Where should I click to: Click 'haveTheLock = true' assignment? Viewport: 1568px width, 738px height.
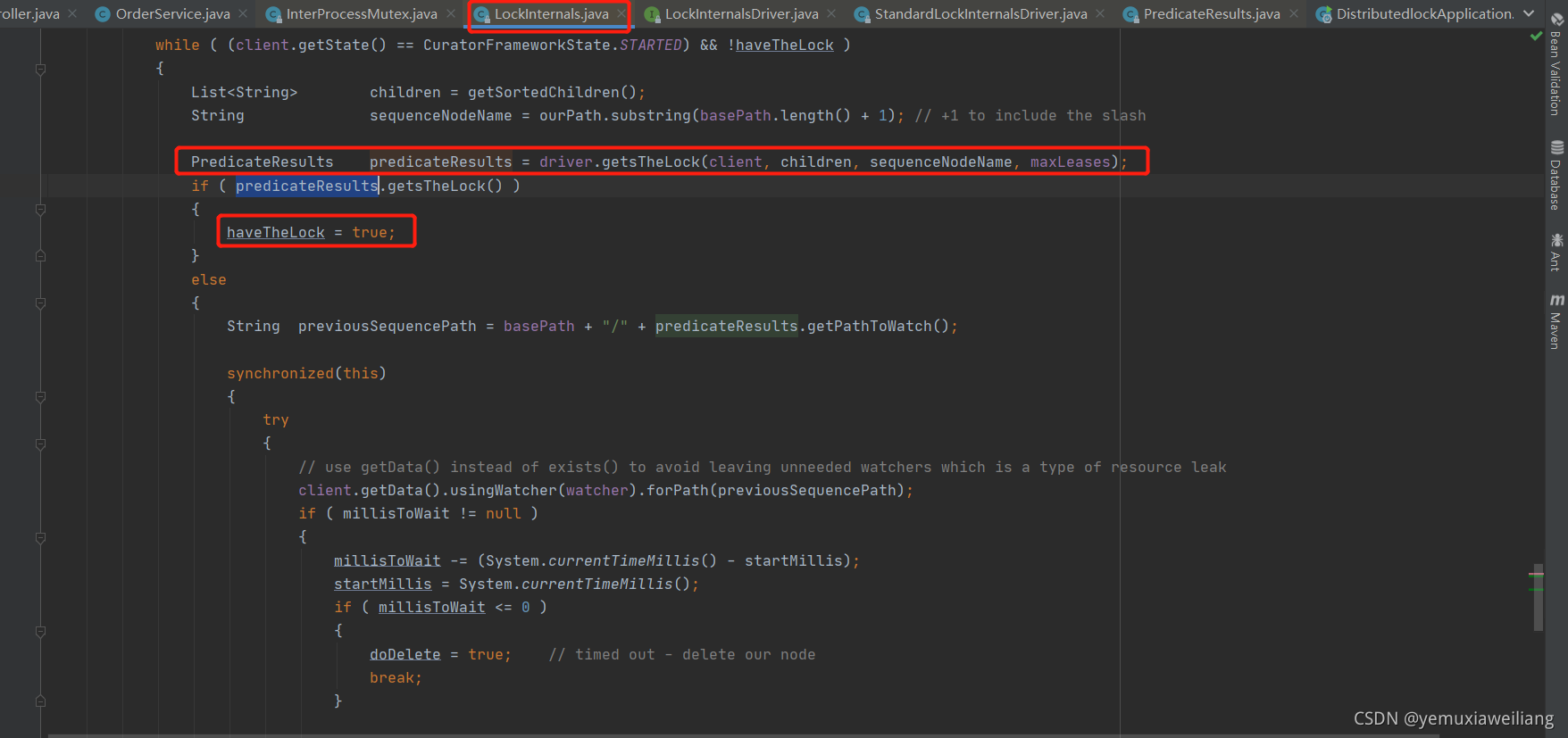pyautogui.click(x=311, y=232)
